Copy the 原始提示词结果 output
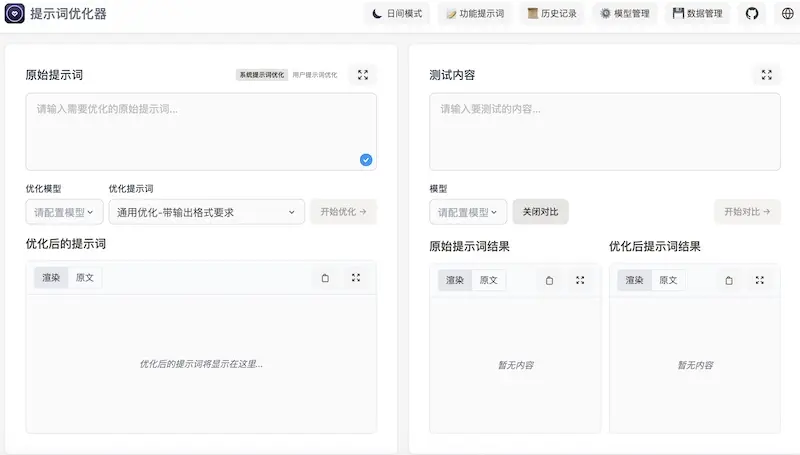The image size is (800, 455). pos(549,280)
